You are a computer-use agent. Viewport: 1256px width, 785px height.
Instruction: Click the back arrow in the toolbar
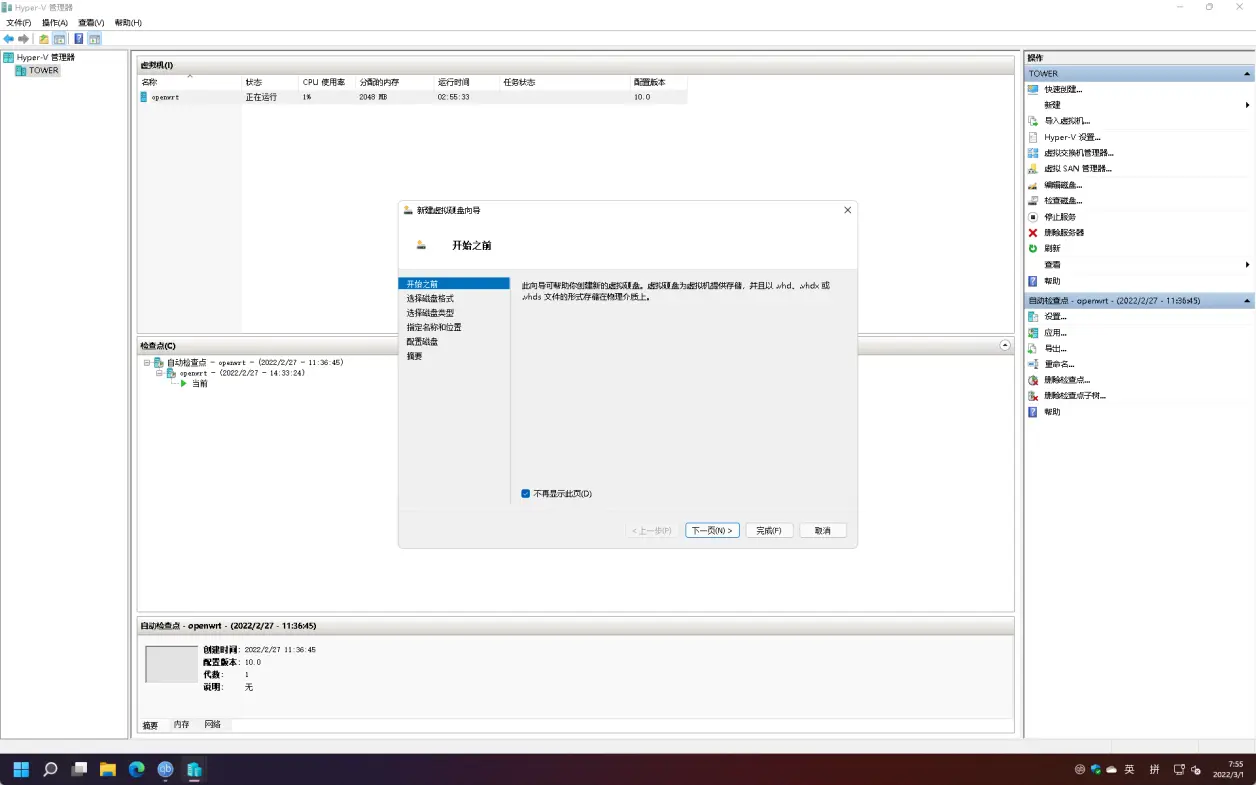point(9,39)
